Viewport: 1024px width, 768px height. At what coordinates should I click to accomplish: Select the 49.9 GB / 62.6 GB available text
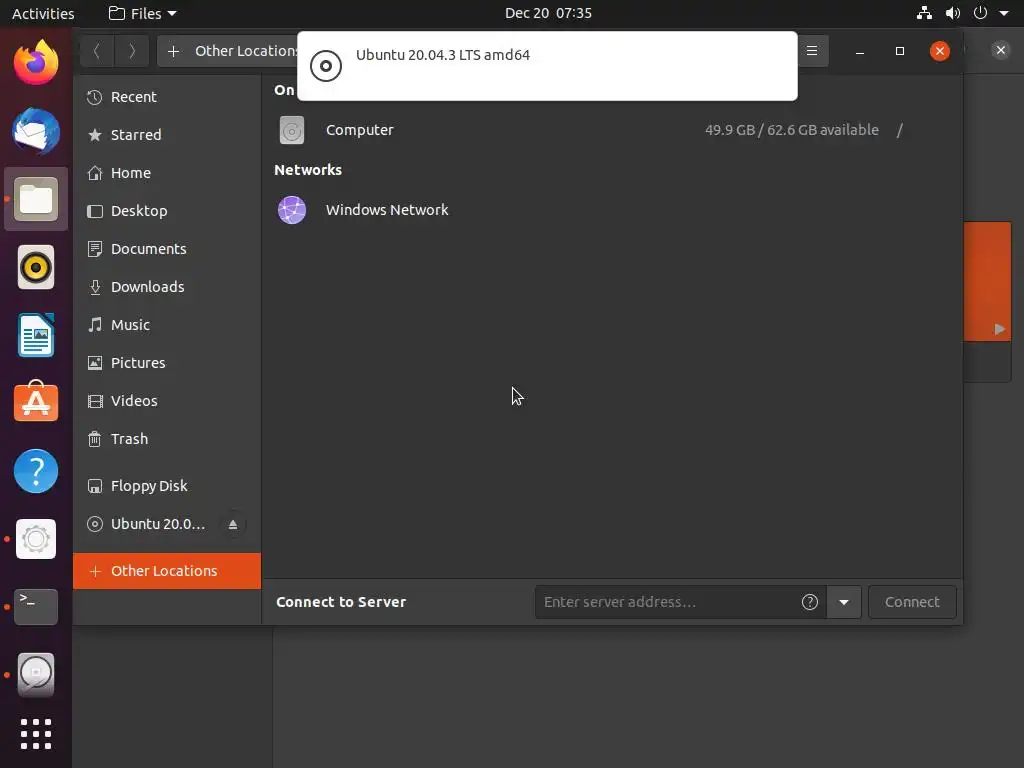(x=792, y=130)
